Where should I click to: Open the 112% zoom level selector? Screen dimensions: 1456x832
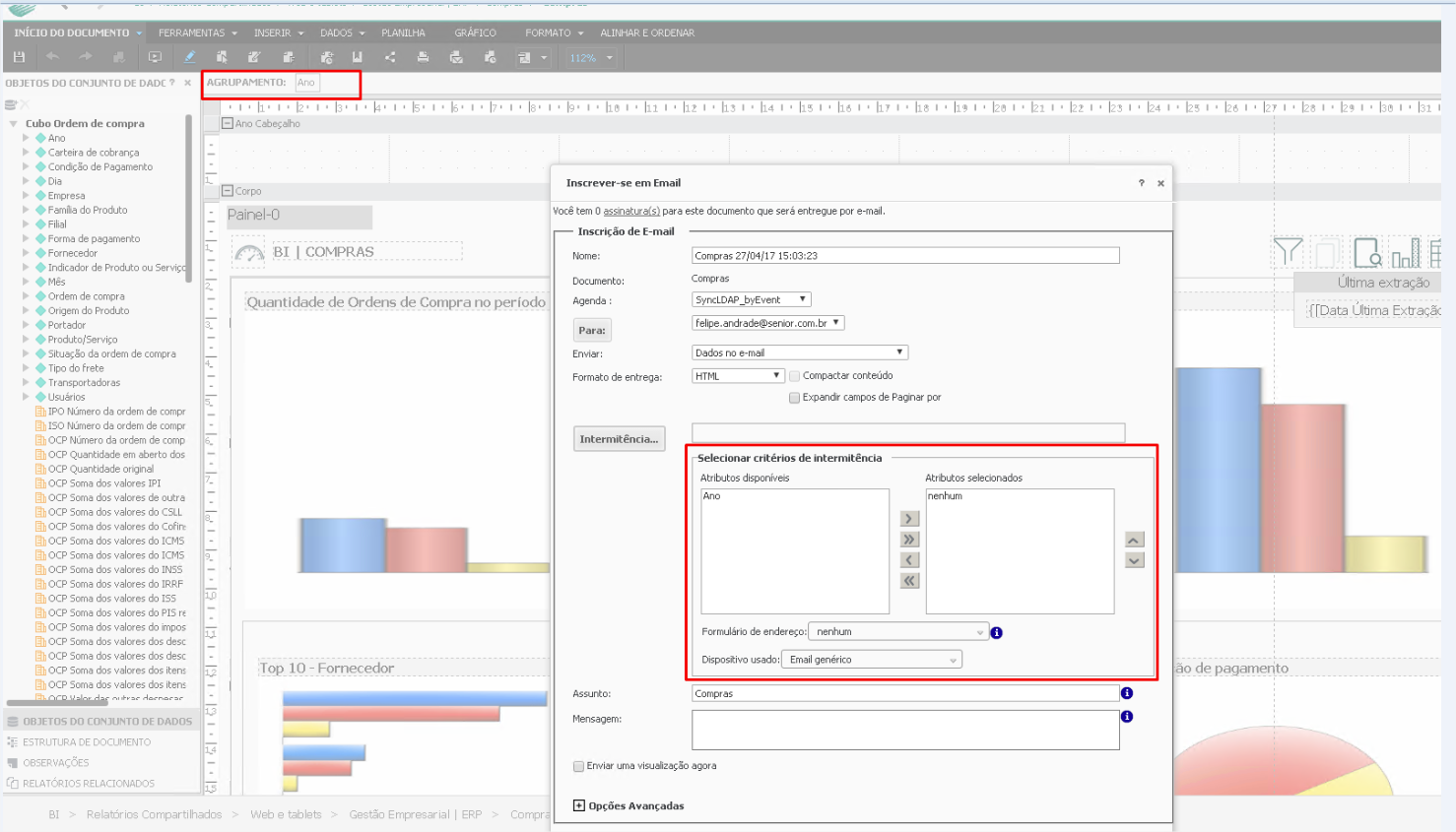591,58
